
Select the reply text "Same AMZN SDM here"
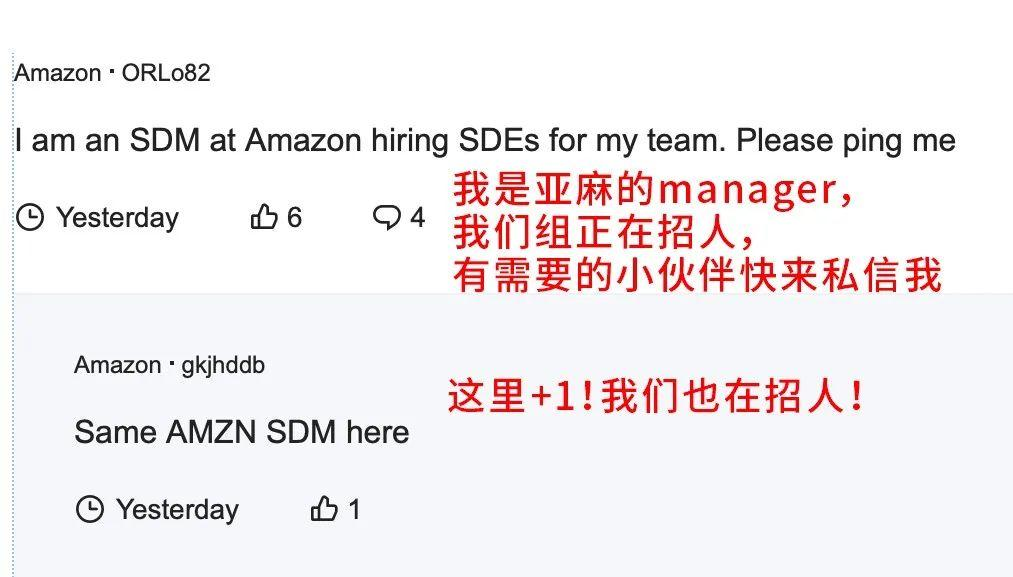(x=241, y=432)
